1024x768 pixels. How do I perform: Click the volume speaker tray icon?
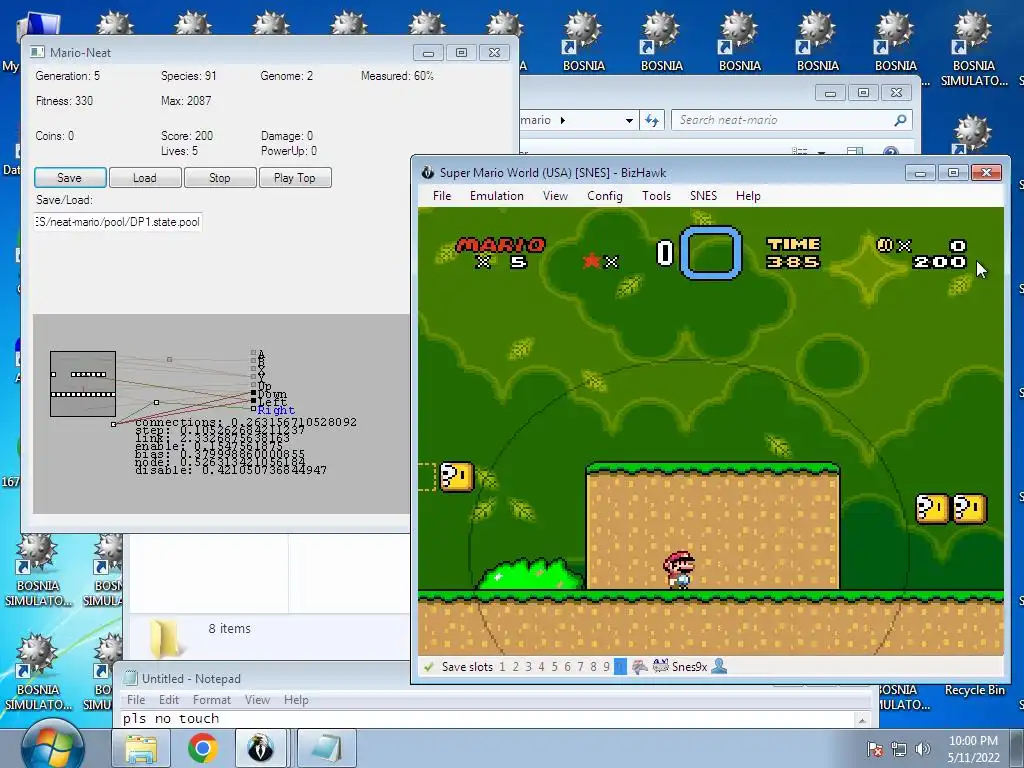point(923,749)
